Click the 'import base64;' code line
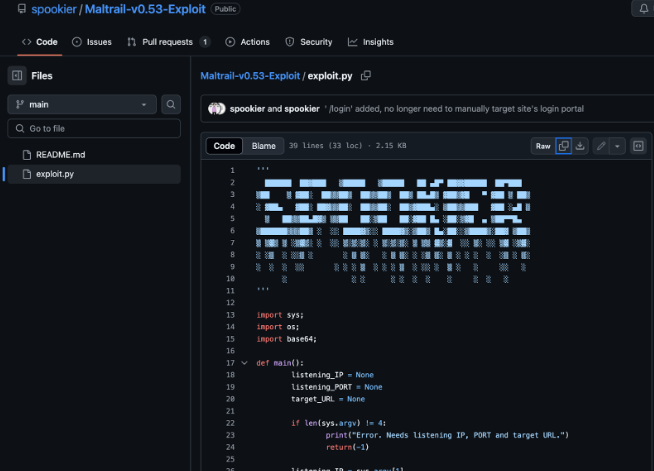 click(287, 339)
